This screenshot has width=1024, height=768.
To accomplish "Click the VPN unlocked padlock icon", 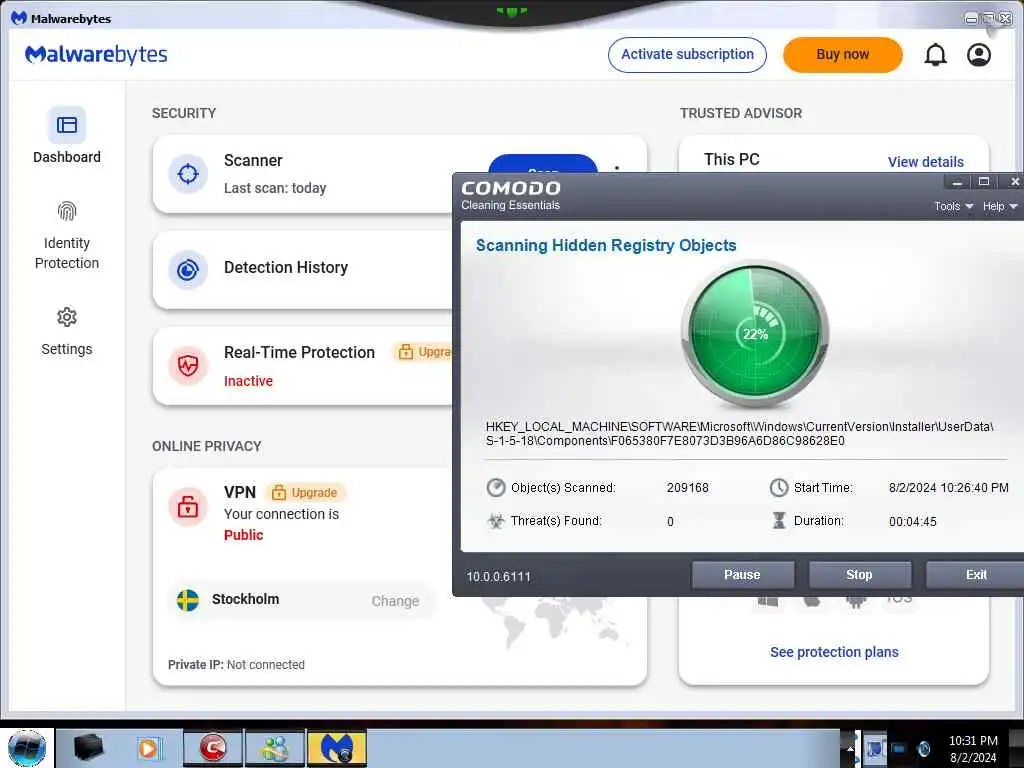I will click(188, 506).
